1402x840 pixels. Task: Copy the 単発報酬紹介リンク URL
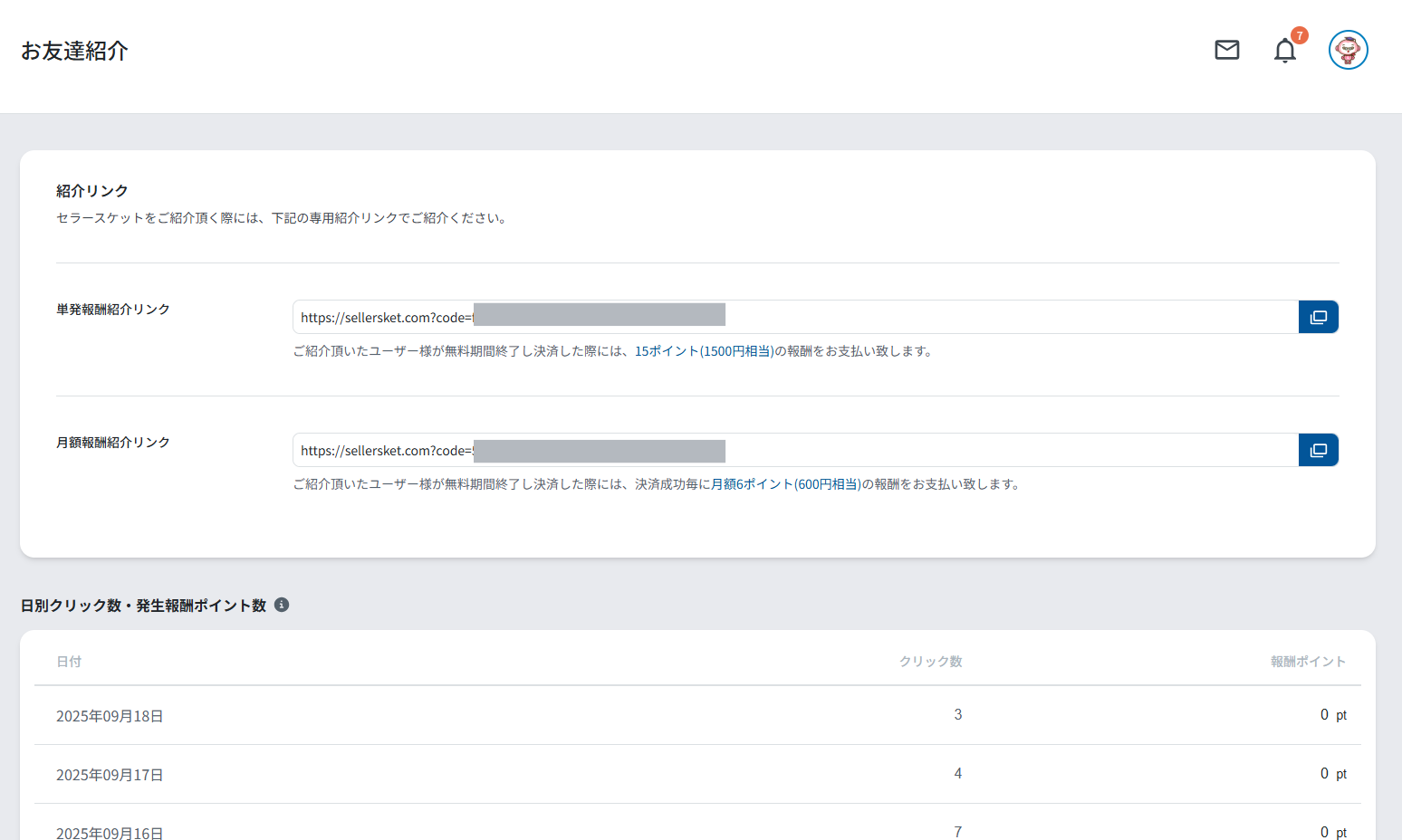pos(1318,317)
